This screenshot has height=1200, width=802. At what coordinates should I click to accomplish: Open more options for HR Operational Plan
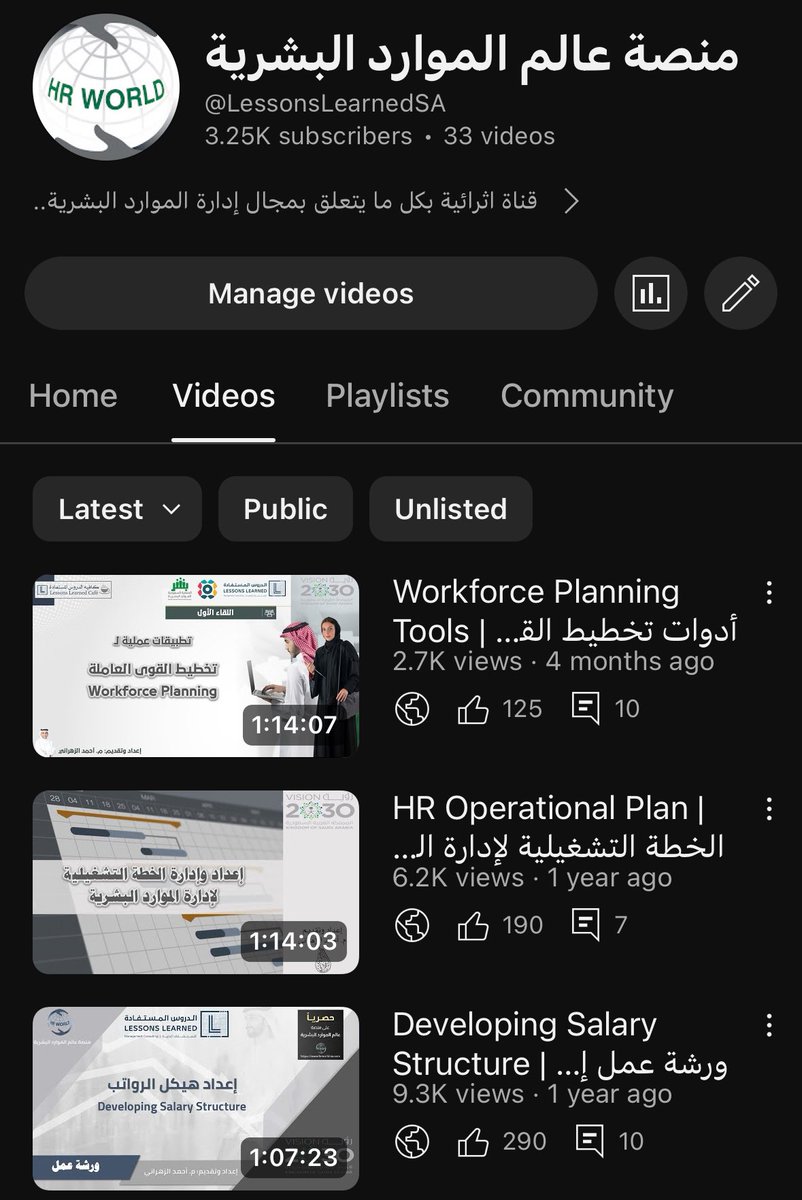tap(769, 808)
